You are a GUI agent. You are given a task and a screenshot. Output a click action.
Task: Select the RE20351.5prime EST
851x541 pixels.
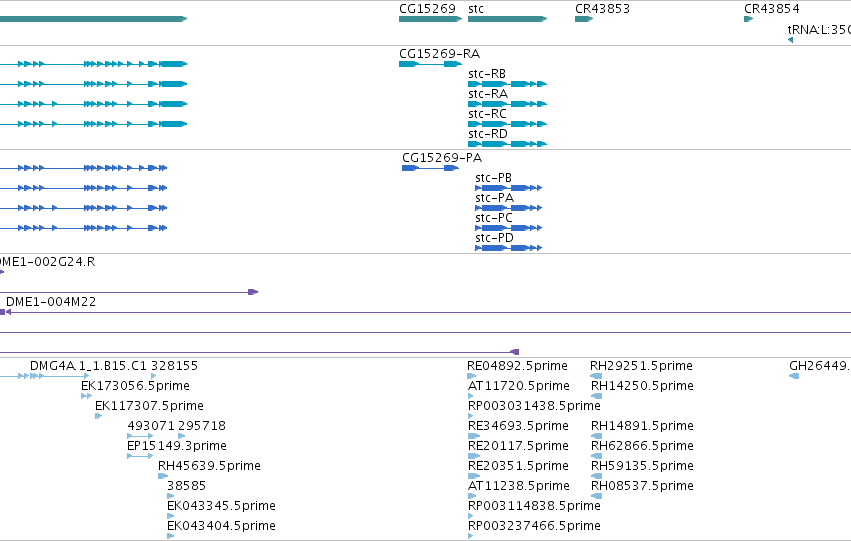[474, 476]
